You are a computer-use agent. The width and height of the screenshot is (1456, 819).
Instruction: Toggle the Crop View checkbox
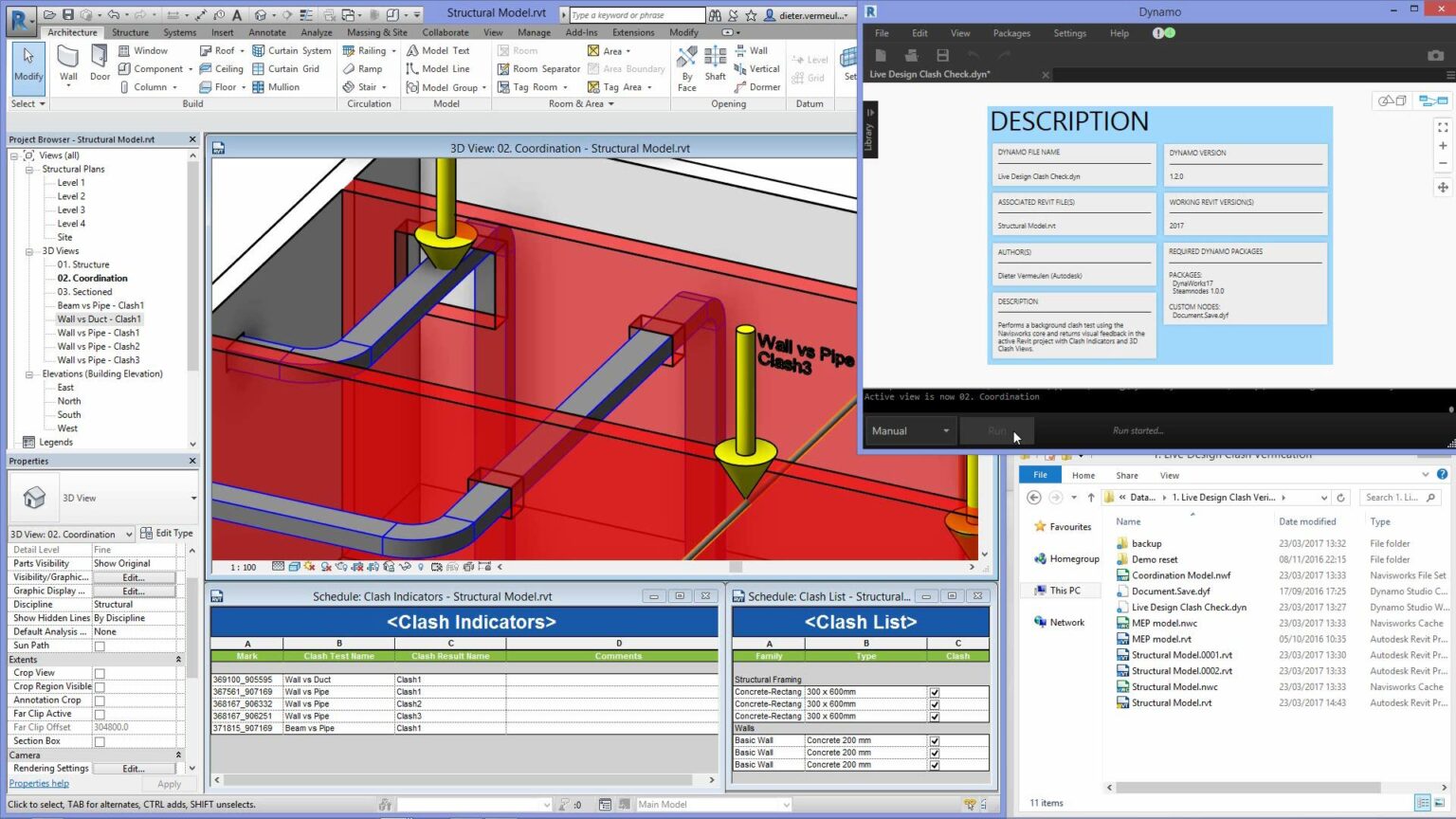[x=99, y=672]
